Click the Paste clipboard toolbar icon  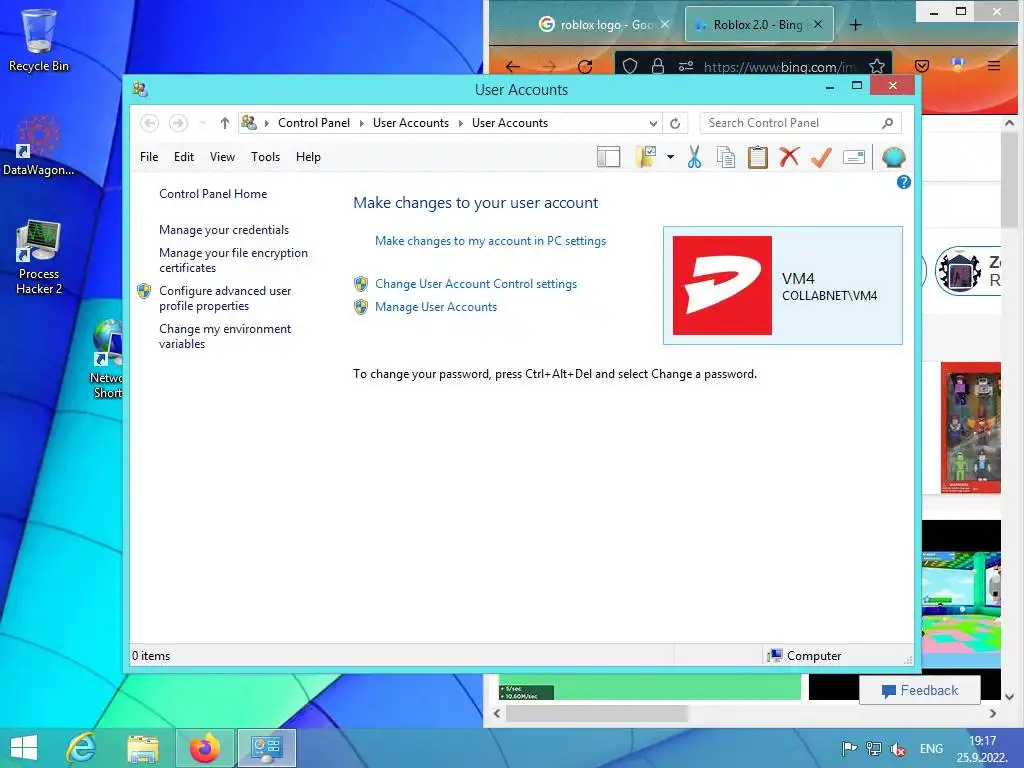pyautogui.click(x=758, y=157)
